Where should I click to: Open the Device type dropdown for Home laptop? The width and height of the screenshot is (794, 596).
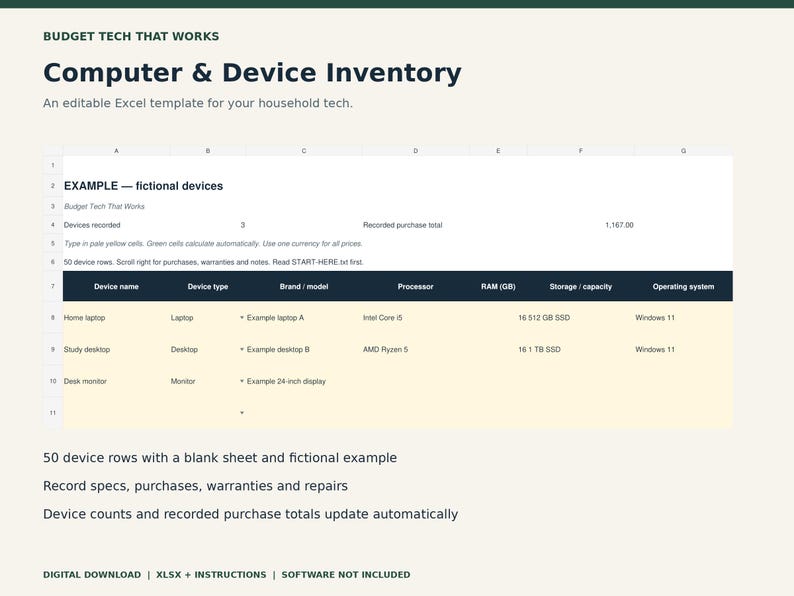point(242,317)
